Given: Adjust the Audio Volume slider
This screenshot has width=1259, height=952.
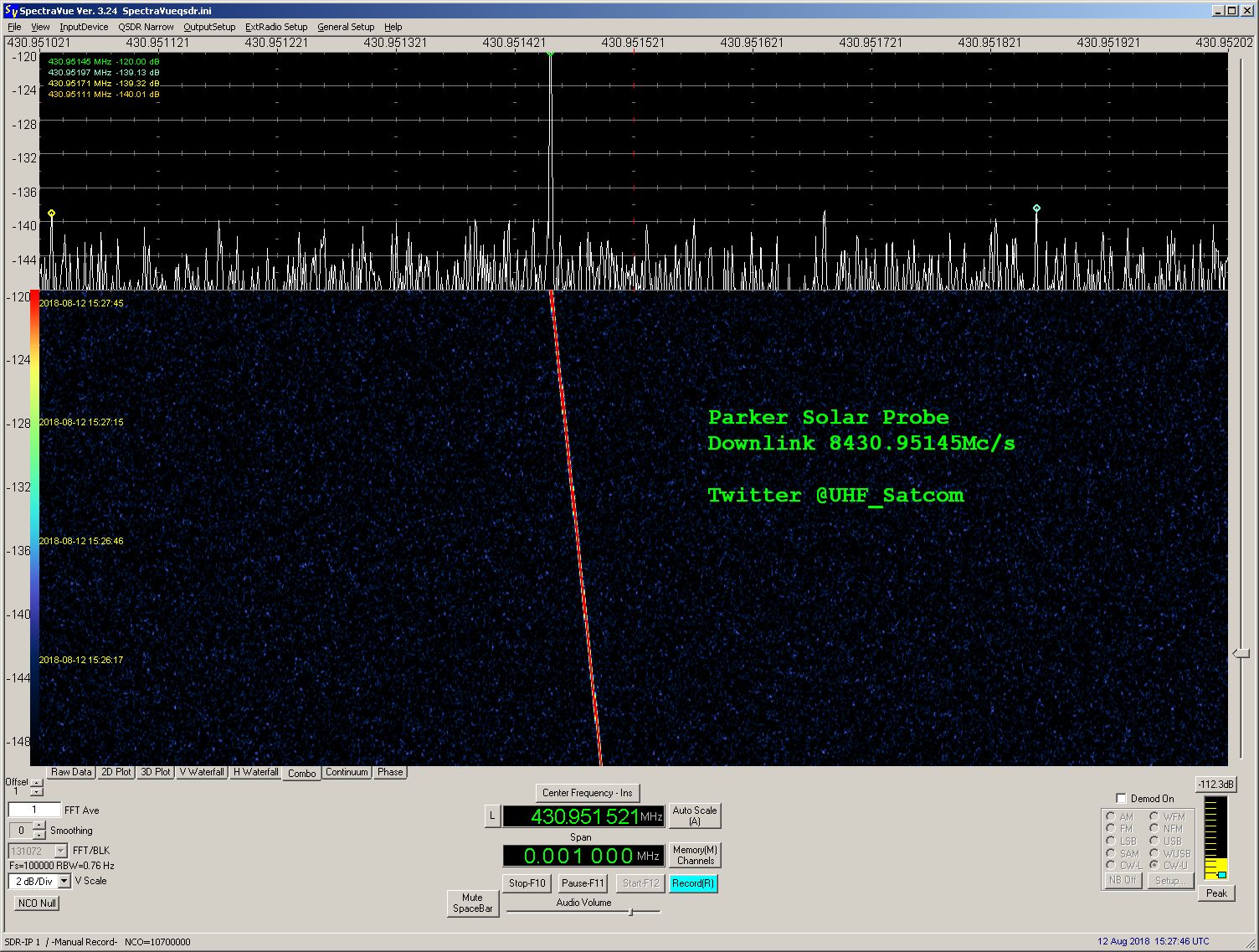Looking at the screenshot, I should [631, 911].
